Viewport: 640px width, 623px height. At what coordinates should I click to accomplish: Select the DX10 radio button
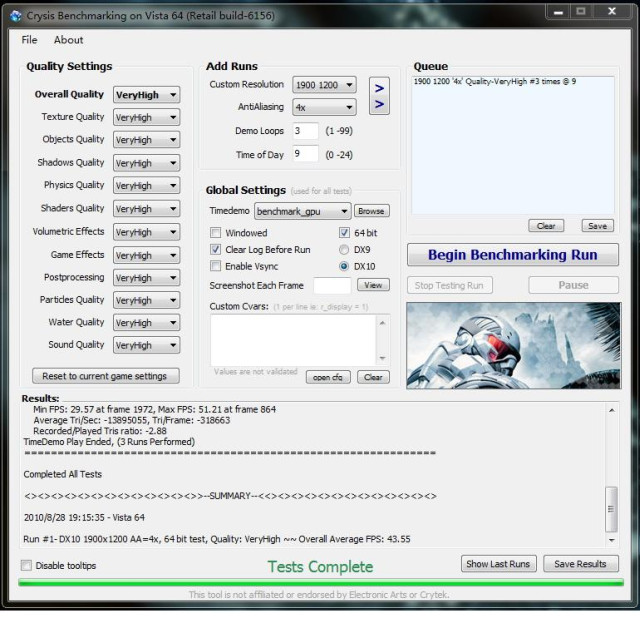tap(344, 266)
